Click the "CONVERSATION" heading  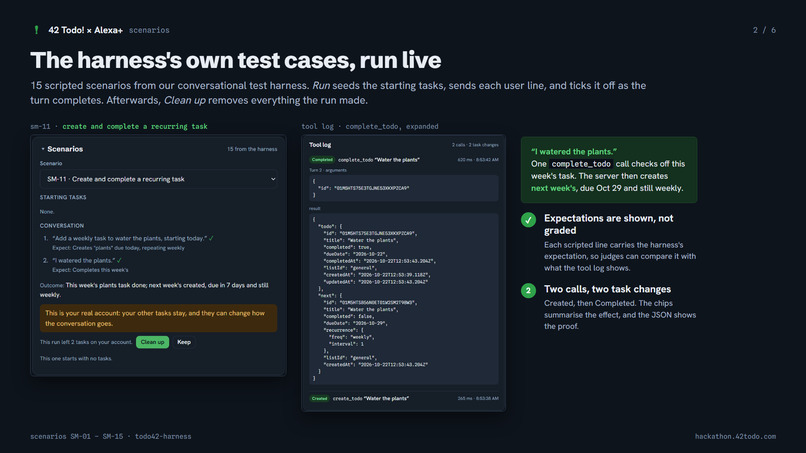click(62, 226)
